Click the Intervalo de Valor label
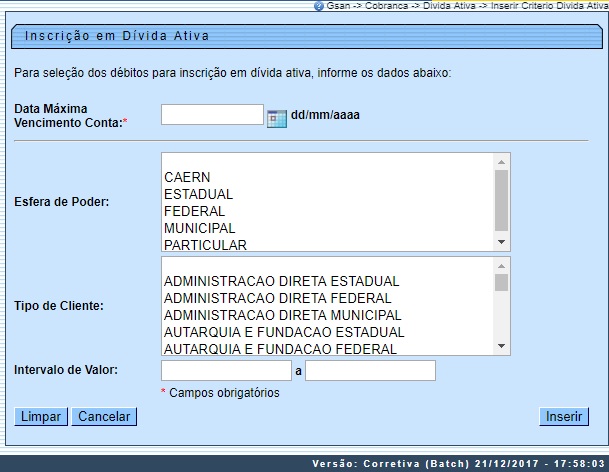609x472 pixels. [x=66, y=370]
